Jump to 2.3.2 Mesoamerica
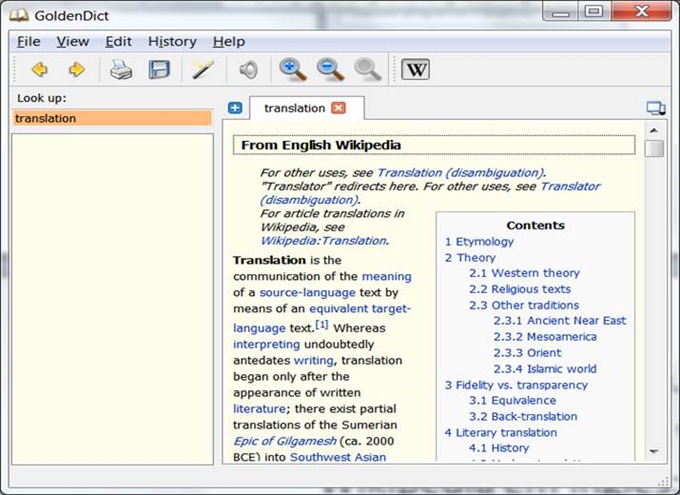680x495 pixels. 545,337
